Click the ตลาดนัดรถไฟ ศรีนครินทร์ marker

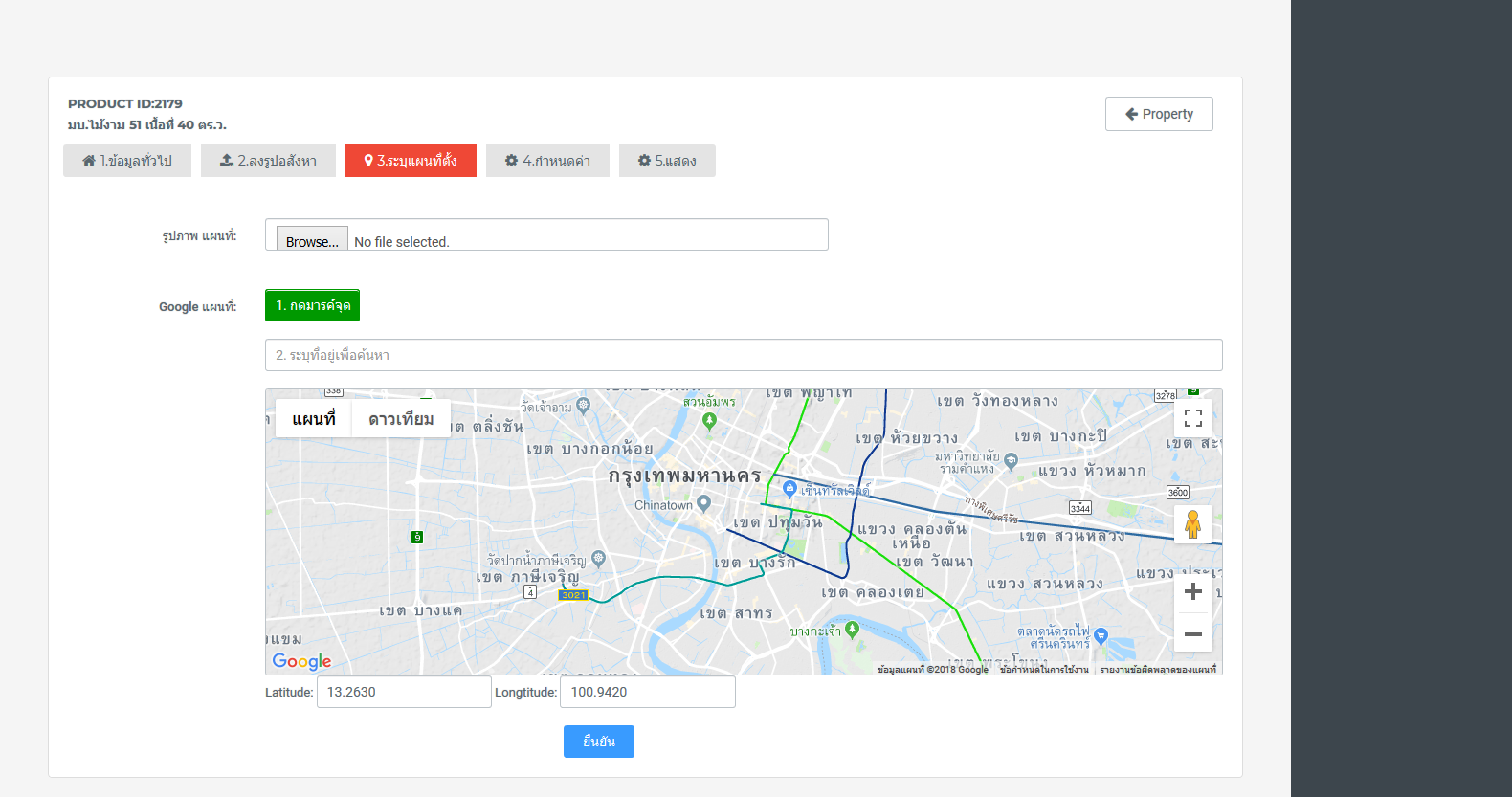tap(1101, 635)
